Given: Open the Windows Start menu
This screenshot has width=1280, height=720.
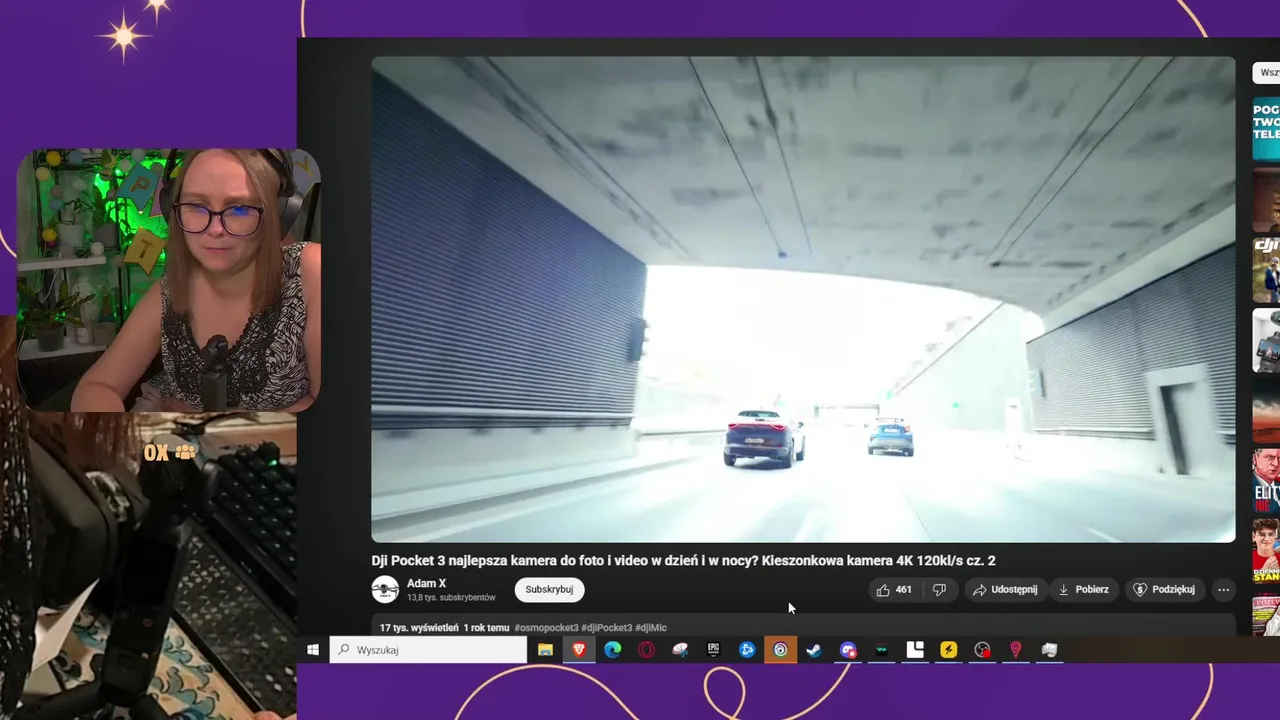Looking at the screenshot, I should [x=312, y=650].
